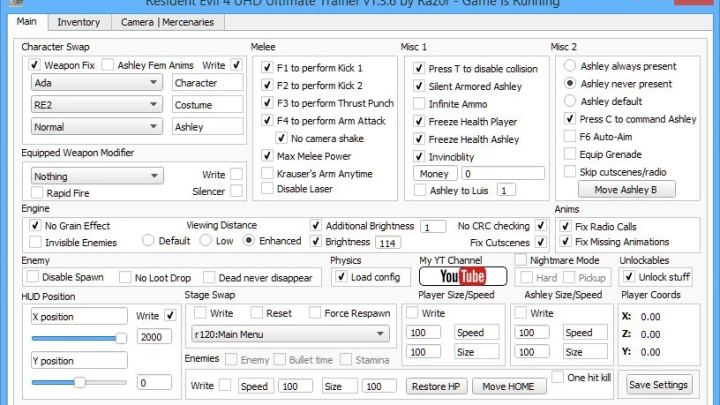Toggle Nightmare Mode checkbox
Screen dimensions: 720x405
pyautogui.click(x=520, y=260)
